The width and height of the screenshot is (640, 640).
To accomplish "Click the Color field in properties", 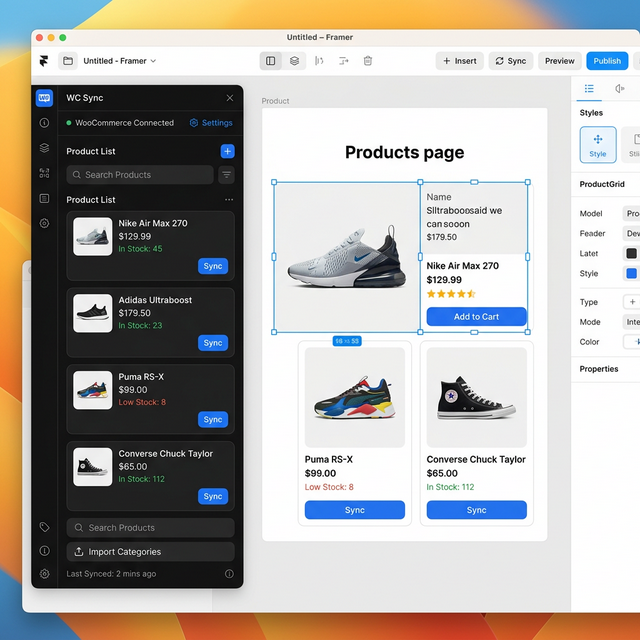I will [631, 342].
